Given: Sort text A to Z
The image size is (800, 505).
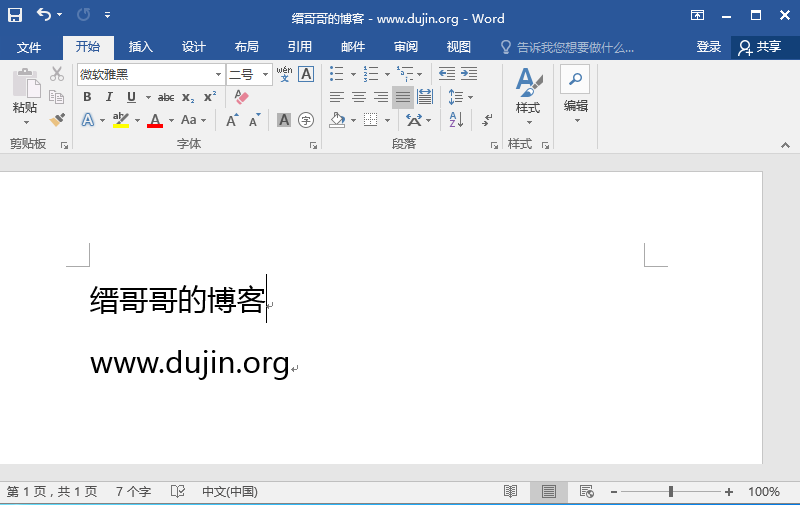Looking at the screenshot, I should tap(456, 120).
